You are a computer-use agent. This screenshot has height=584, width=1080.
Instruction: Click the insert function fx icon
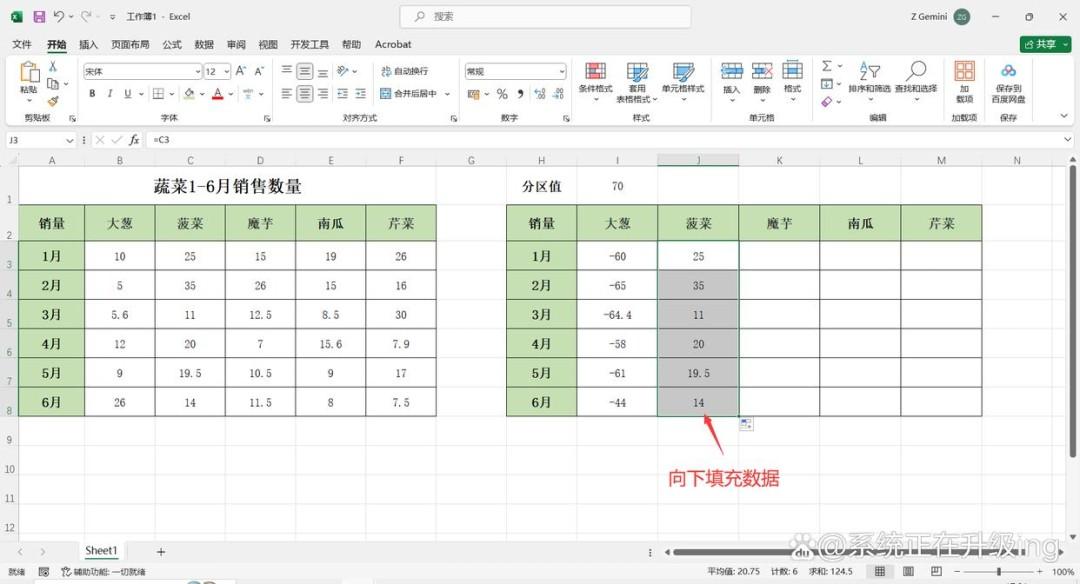tap(134, 140)
